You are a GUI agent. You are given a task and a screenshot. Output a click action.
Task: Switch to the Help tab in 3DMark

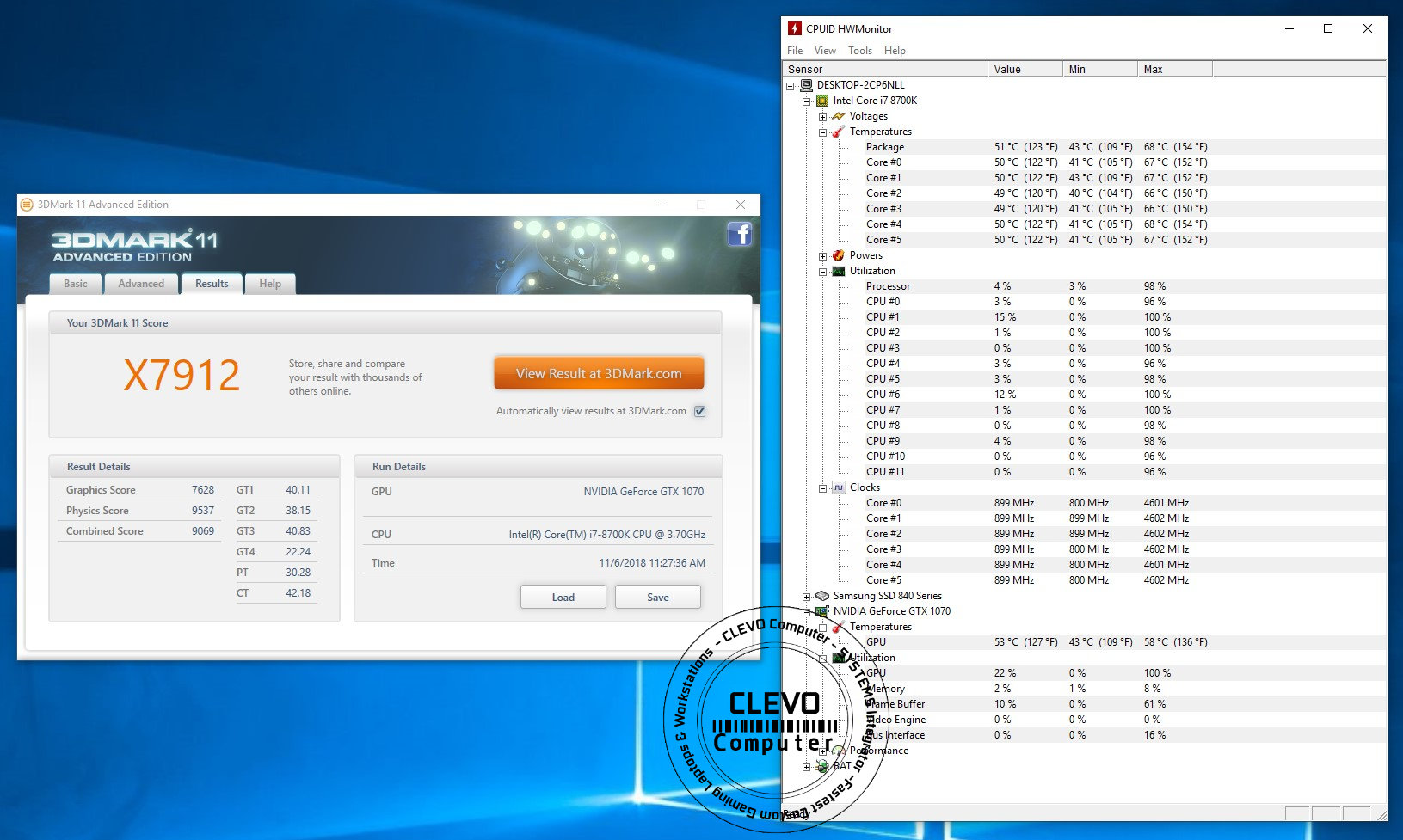(x=270, y=284)
